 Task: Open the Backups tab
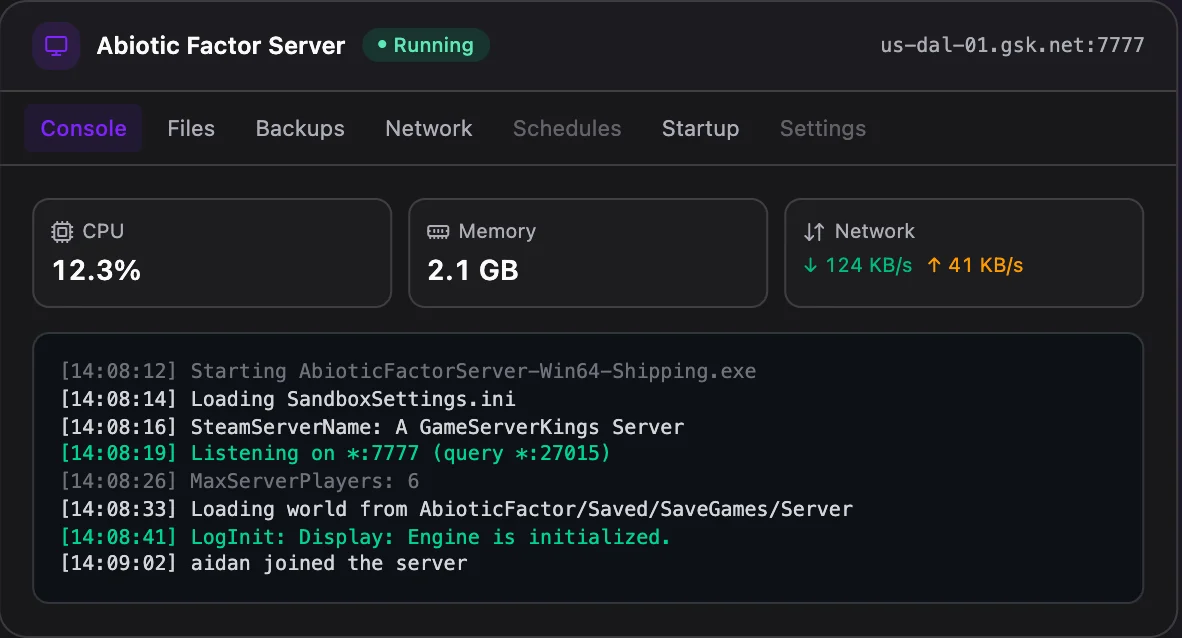[300, 128]
